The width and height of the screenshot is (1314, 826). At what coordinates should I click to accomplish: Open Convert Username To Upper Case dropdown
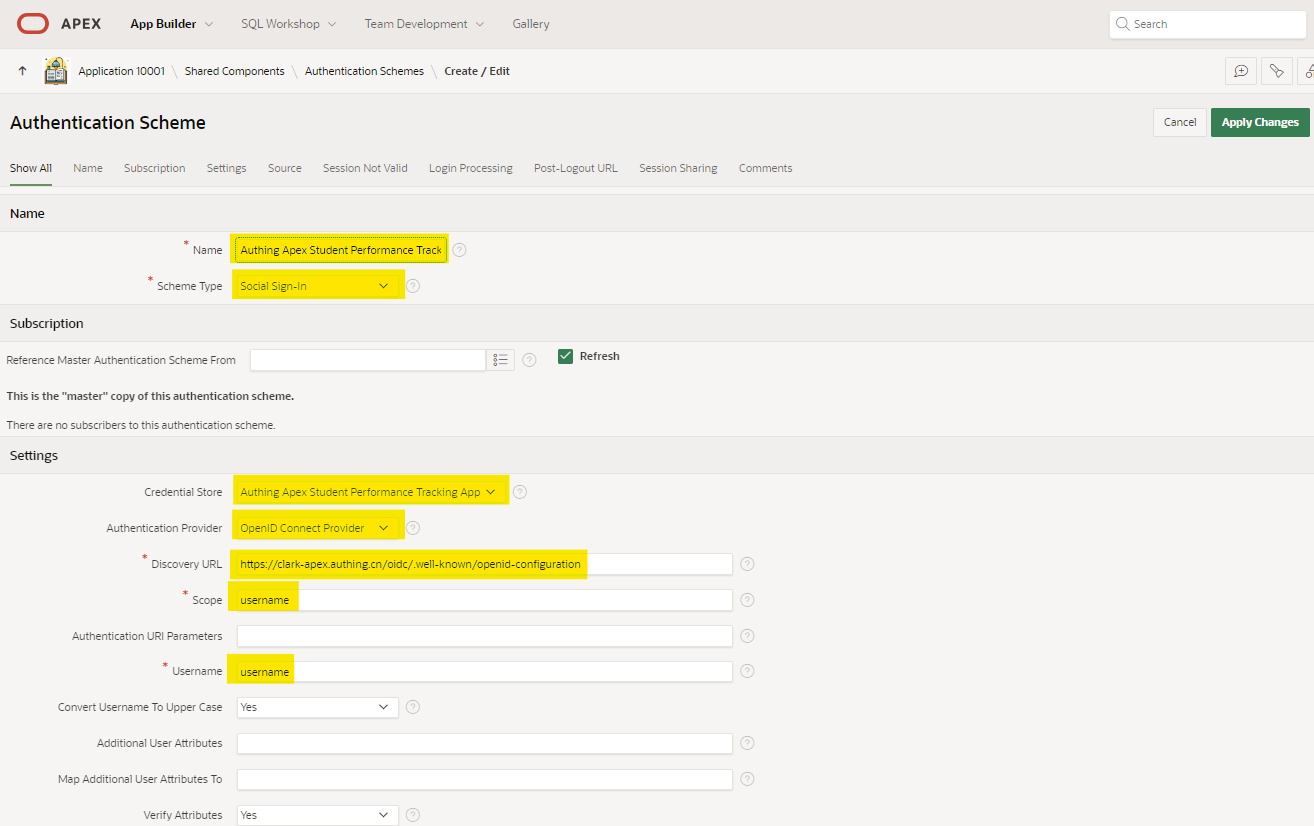click(x=317, y=707)
